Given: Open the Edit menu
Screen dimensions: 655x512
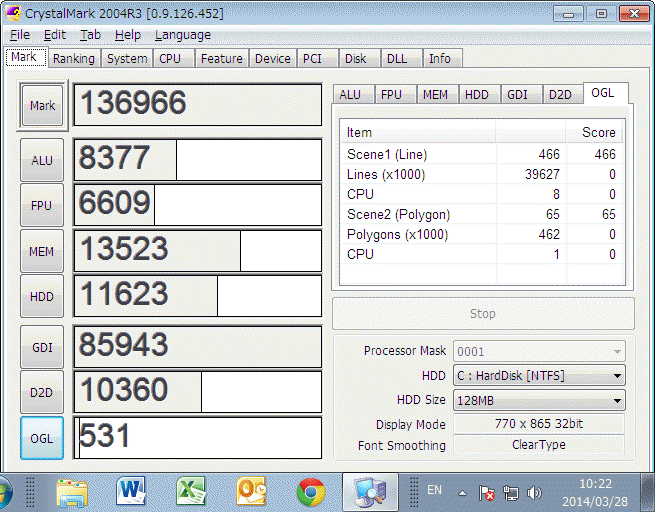Looking at the screenshot, I should point(55,35).
